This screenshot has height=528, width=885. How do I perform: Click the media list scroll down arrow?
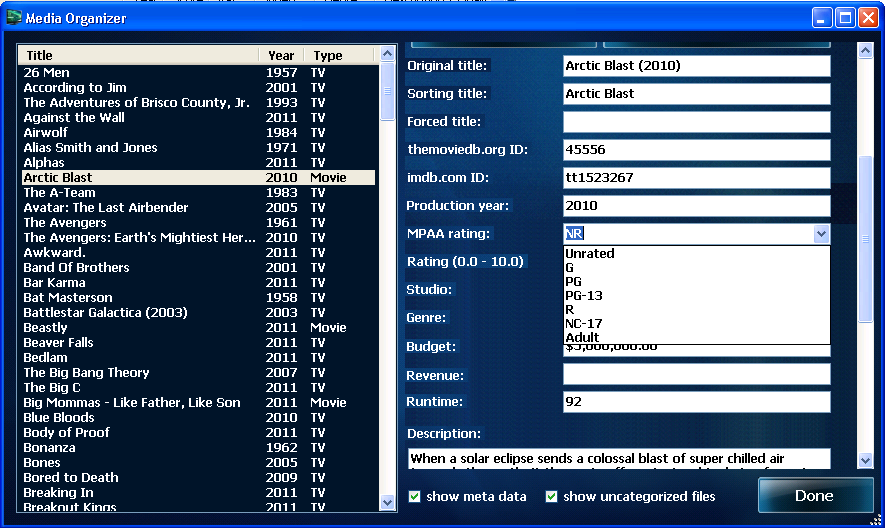[387, 502]
